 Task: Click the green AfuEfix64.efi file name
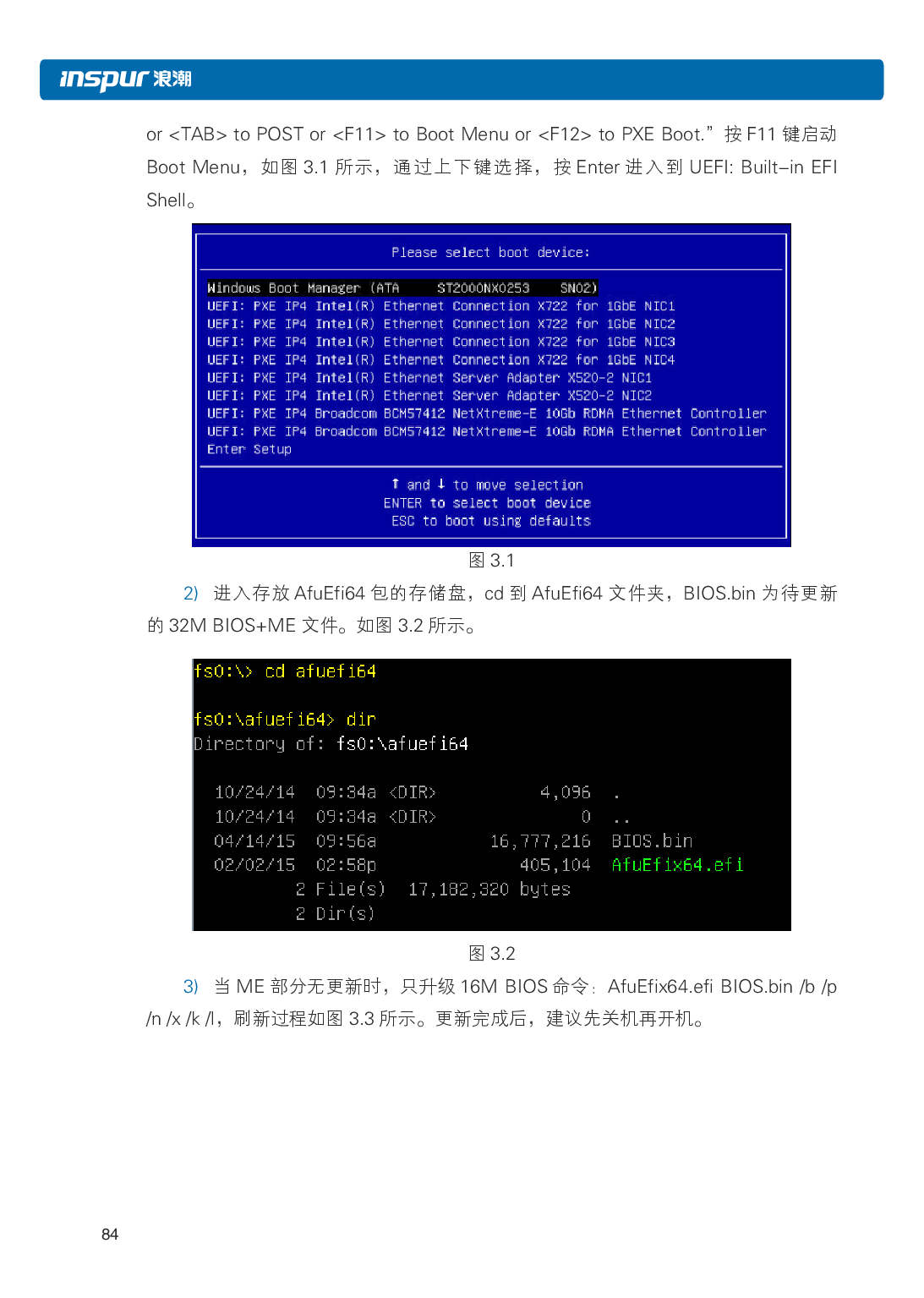coord(677,865)
